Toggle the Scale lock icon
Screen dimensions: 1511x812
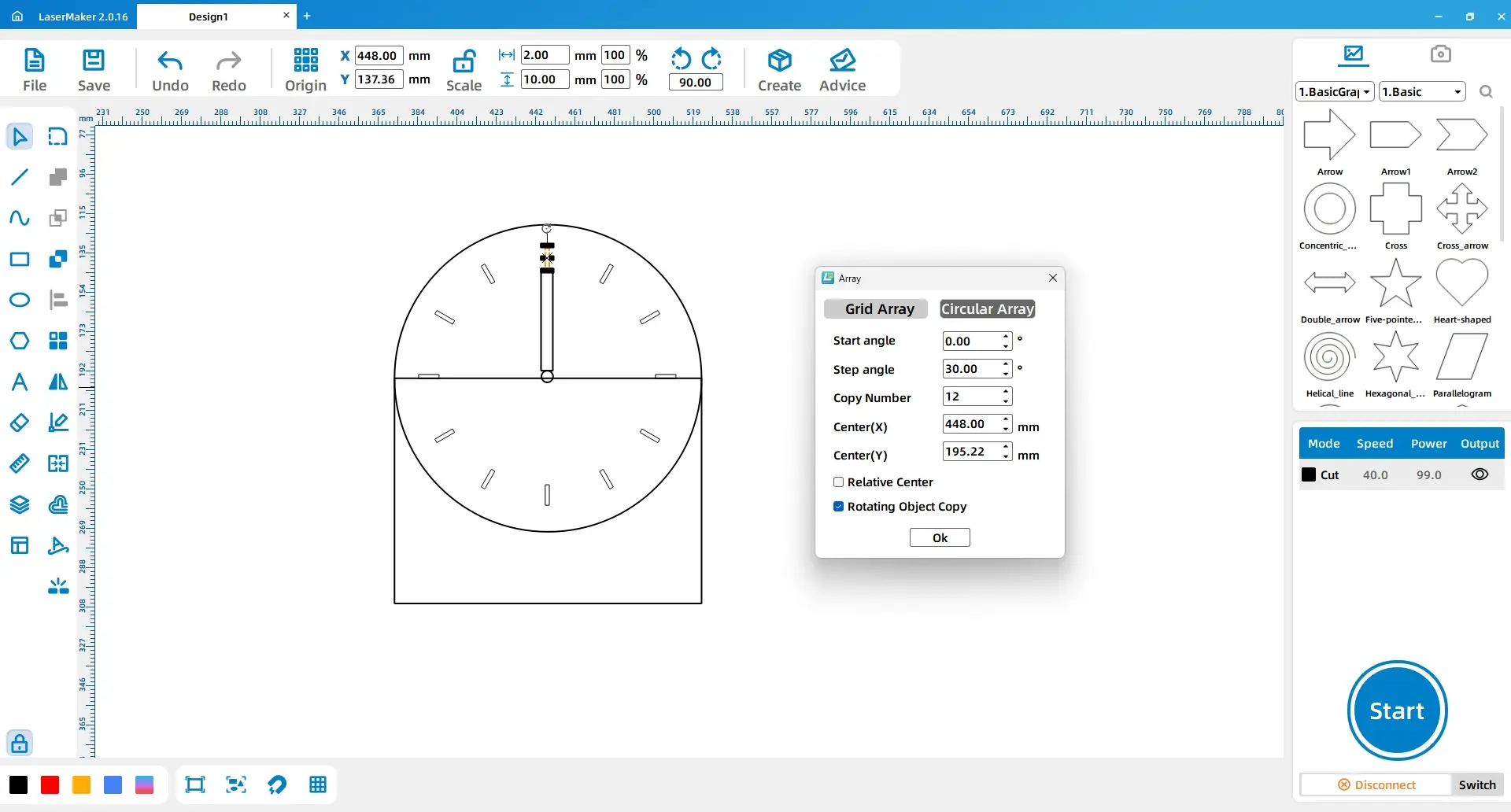pos(464,61)
